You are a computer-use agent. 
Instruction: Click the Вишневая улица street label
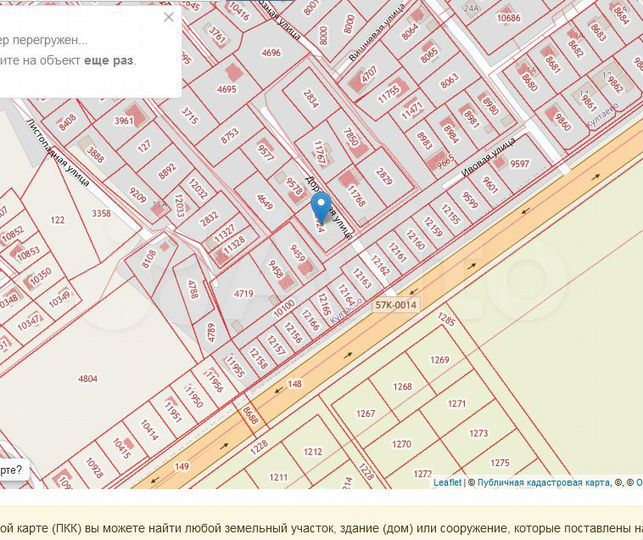[377, 32]
